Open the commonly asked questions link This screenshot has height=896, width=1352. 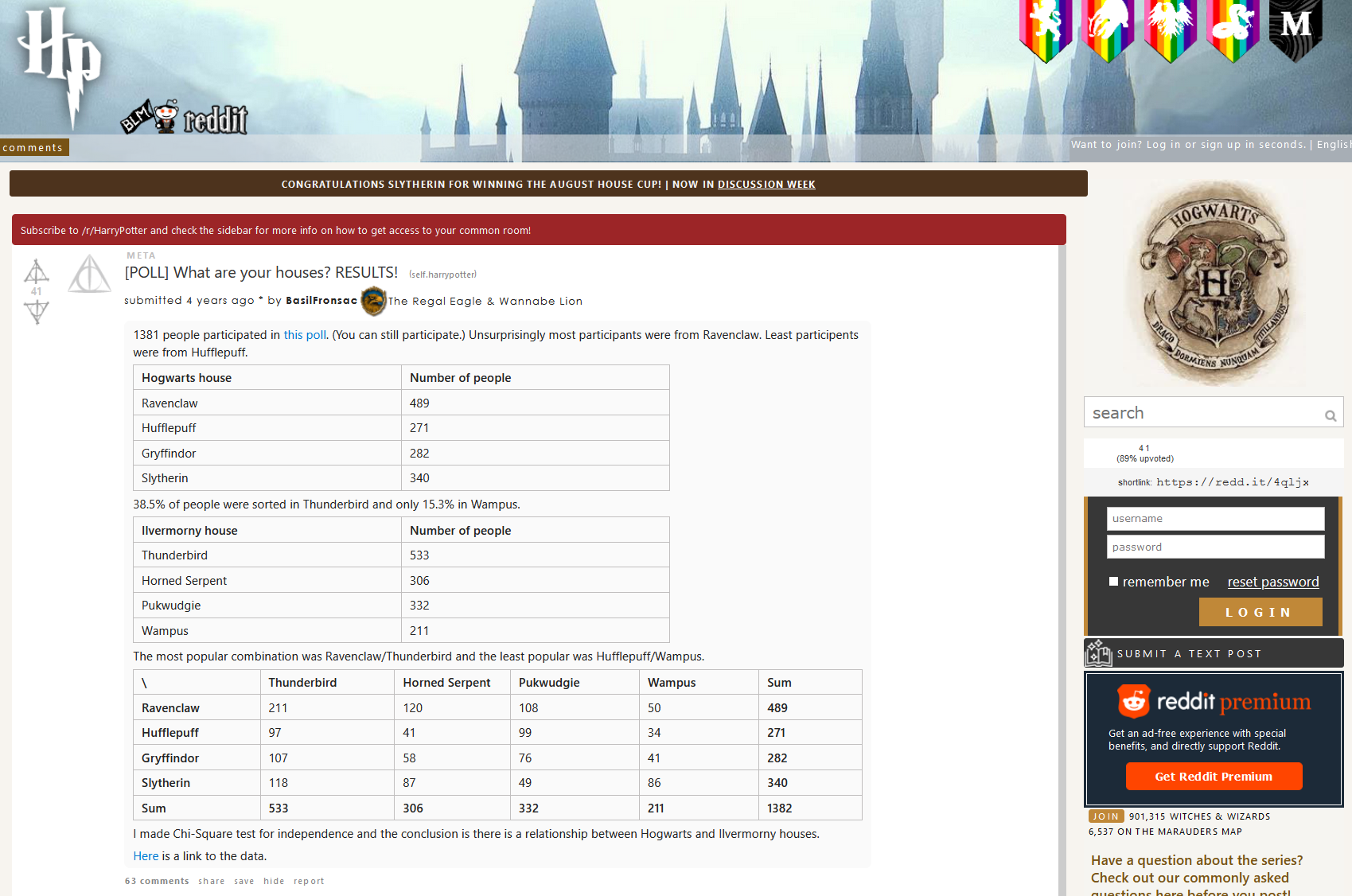pos(1197,877)
